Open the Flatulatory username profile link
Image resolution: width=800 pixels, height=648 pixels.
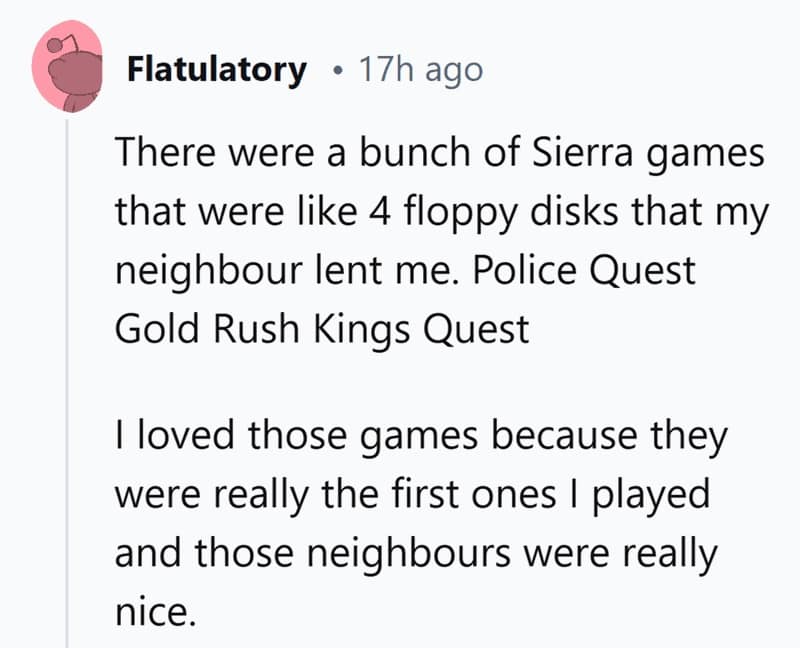[216, 70]
